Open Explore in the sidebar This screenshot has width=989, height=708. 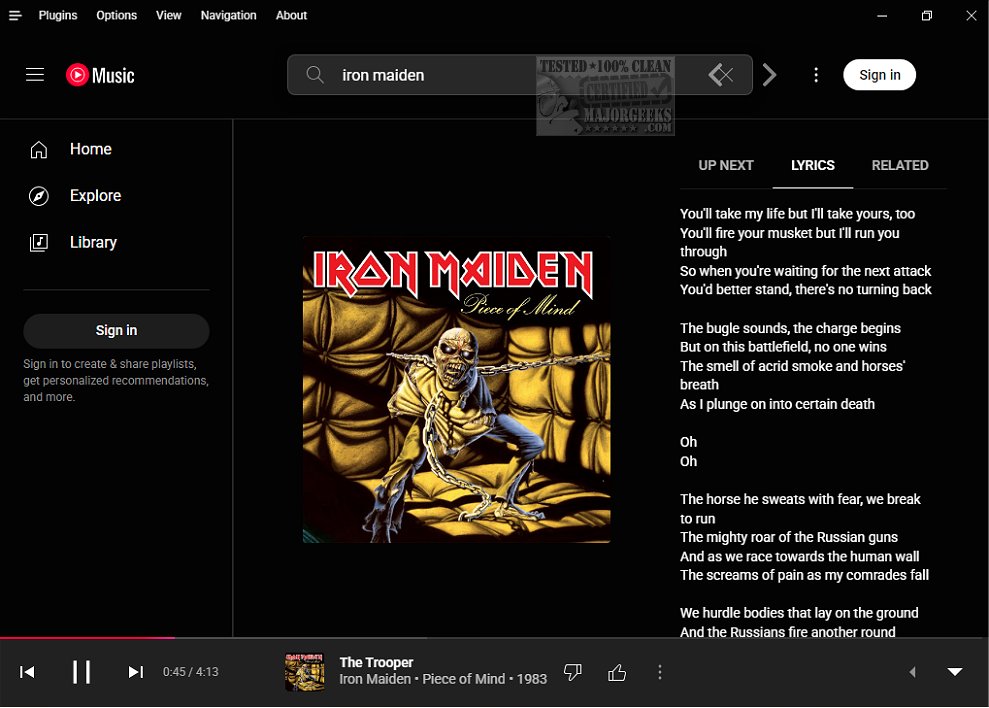pyautogui.click(x=117, y=196)
